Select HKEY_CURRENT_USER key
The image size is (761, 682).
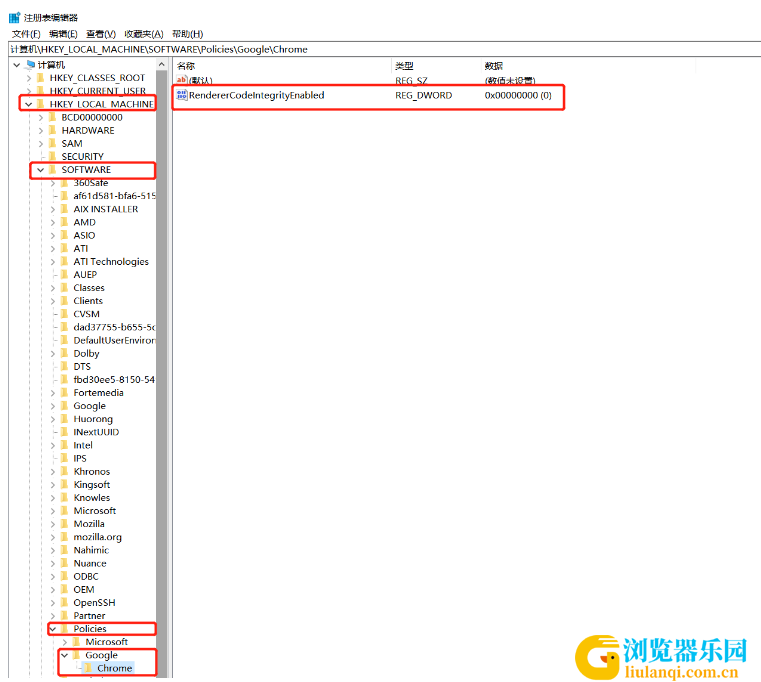(x=98, y=91)
